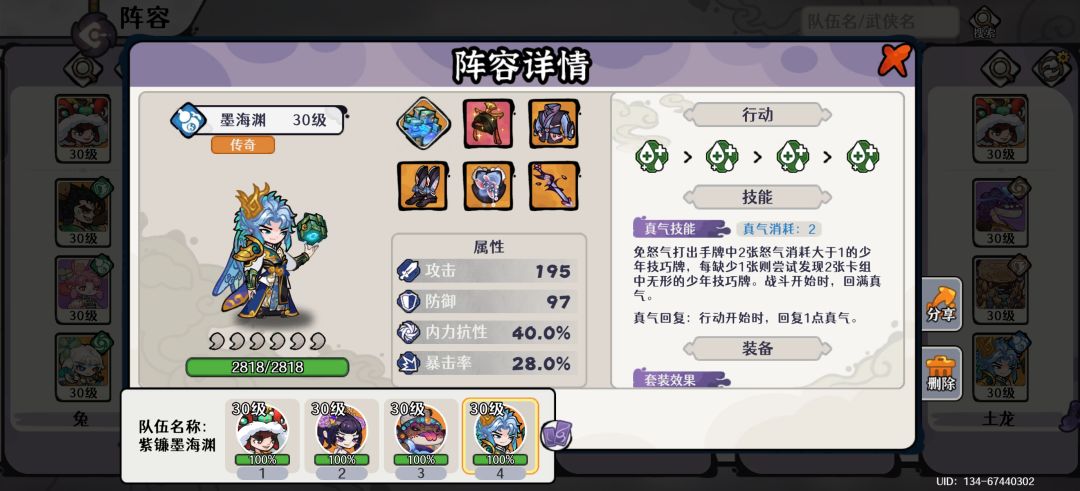Tap the first green healing action icon

click(x=651, y=156)
